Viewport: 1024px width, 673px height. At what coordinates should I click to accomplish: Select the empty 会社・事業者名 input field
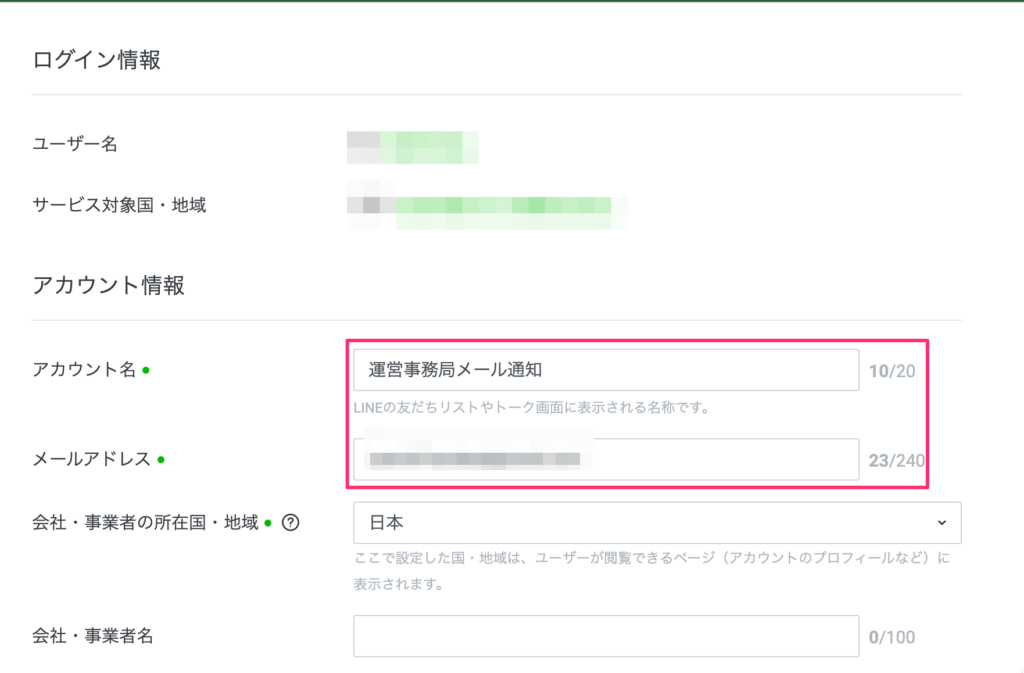point(605,636)
